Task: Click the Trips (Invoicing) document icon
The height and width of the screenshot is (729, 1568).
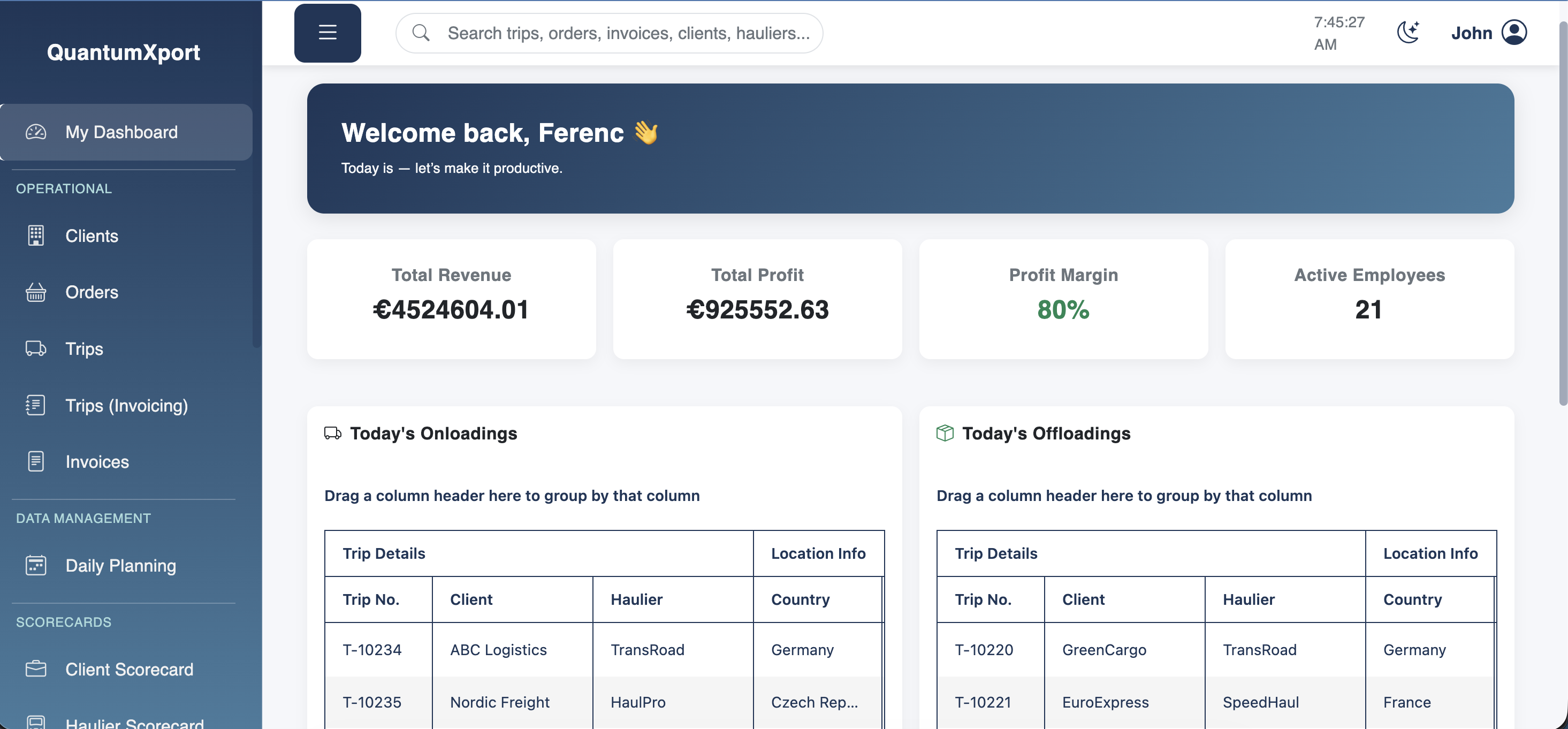Action: [x=36, y=406]
